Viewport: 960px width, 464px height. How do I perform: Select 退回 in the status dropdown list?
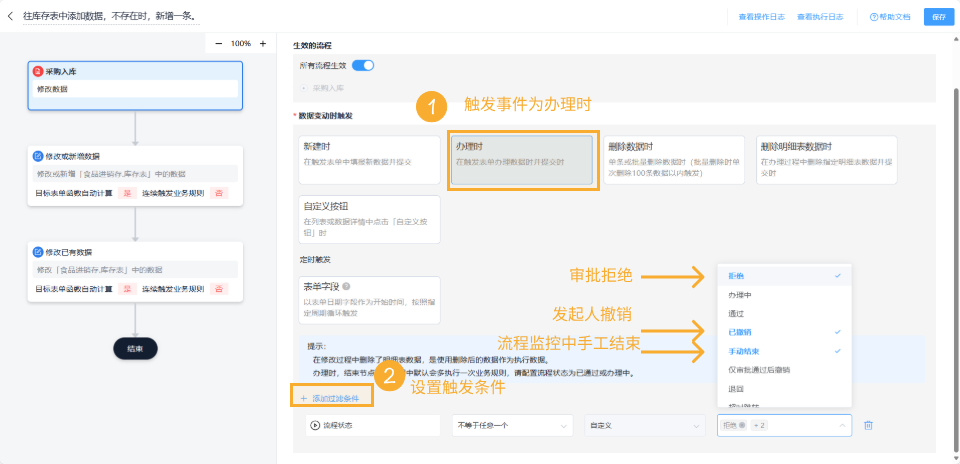click(784, 389)
